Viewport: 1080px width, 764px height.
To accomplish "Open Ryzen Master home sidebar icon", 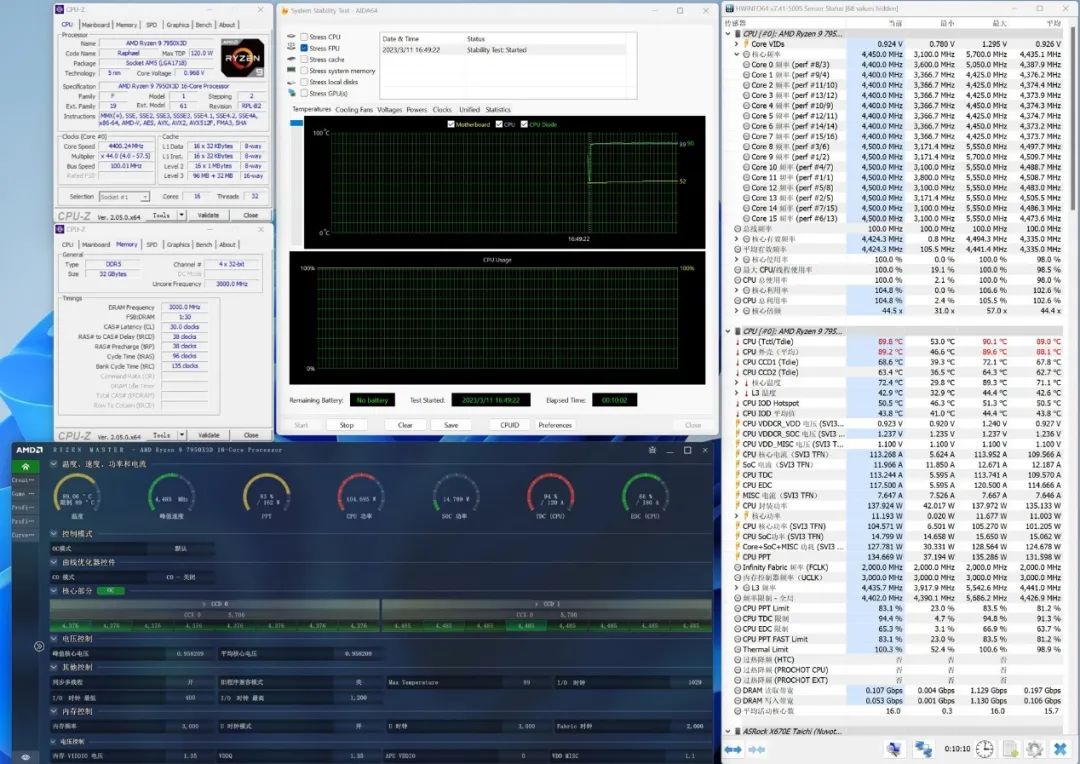I will [25, 466].
